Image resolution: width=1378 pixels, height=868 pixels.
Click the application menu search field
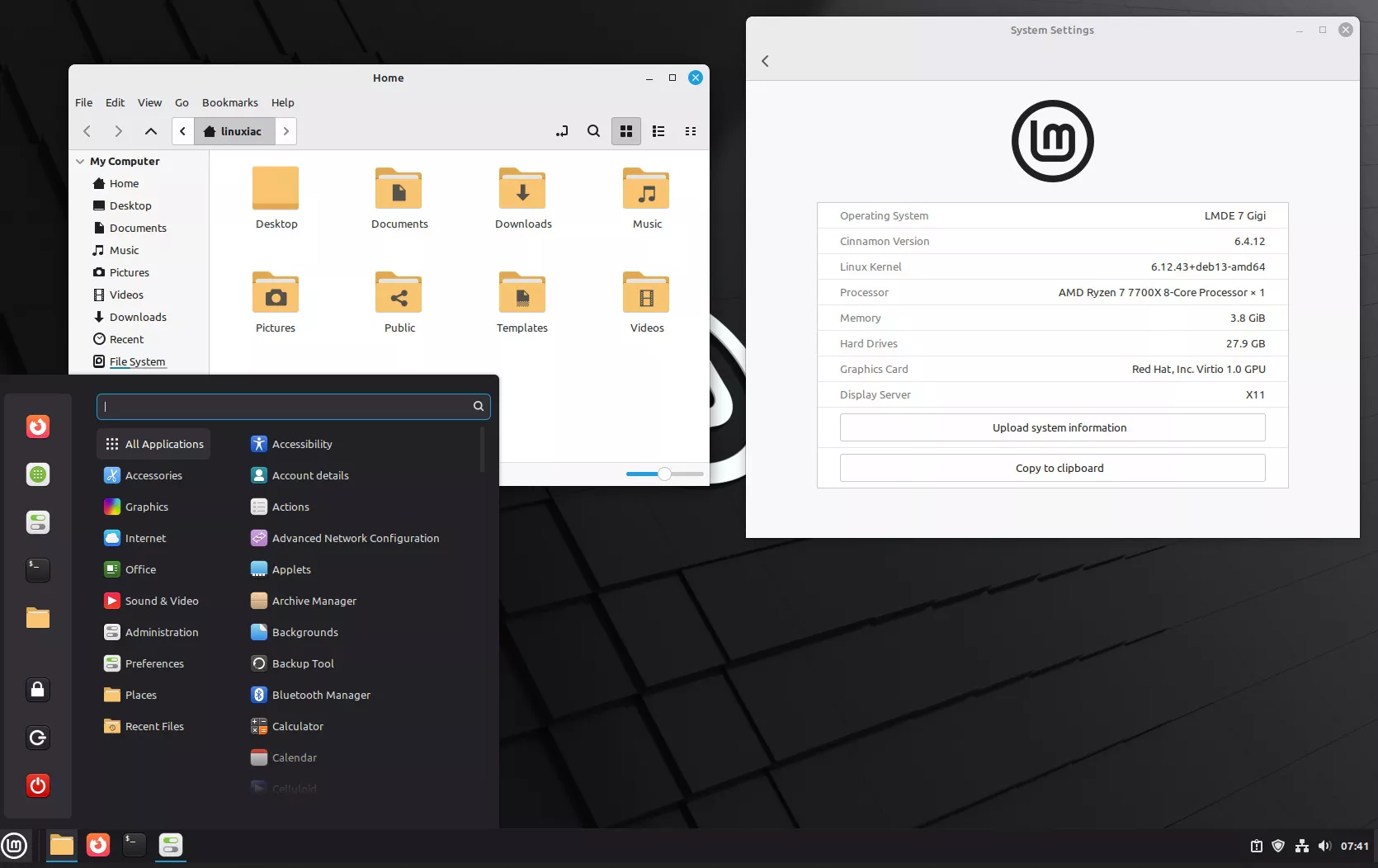tap(285, 406)
